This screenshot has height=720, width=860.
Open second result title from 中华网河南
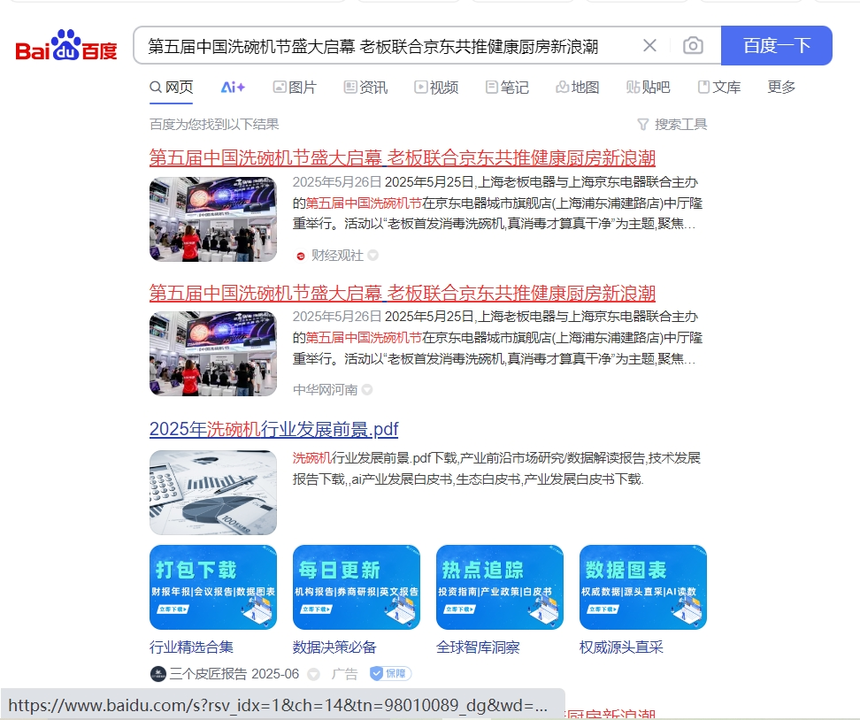403,293
